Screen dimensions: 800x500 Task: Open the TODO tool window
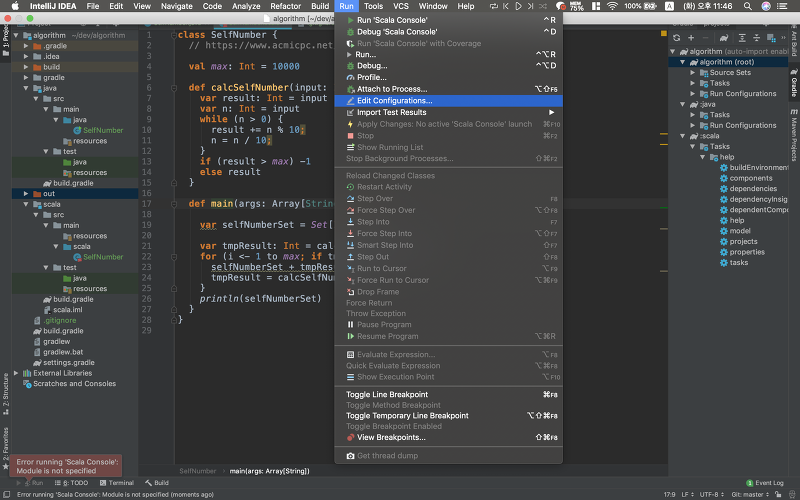click(71, 483)
